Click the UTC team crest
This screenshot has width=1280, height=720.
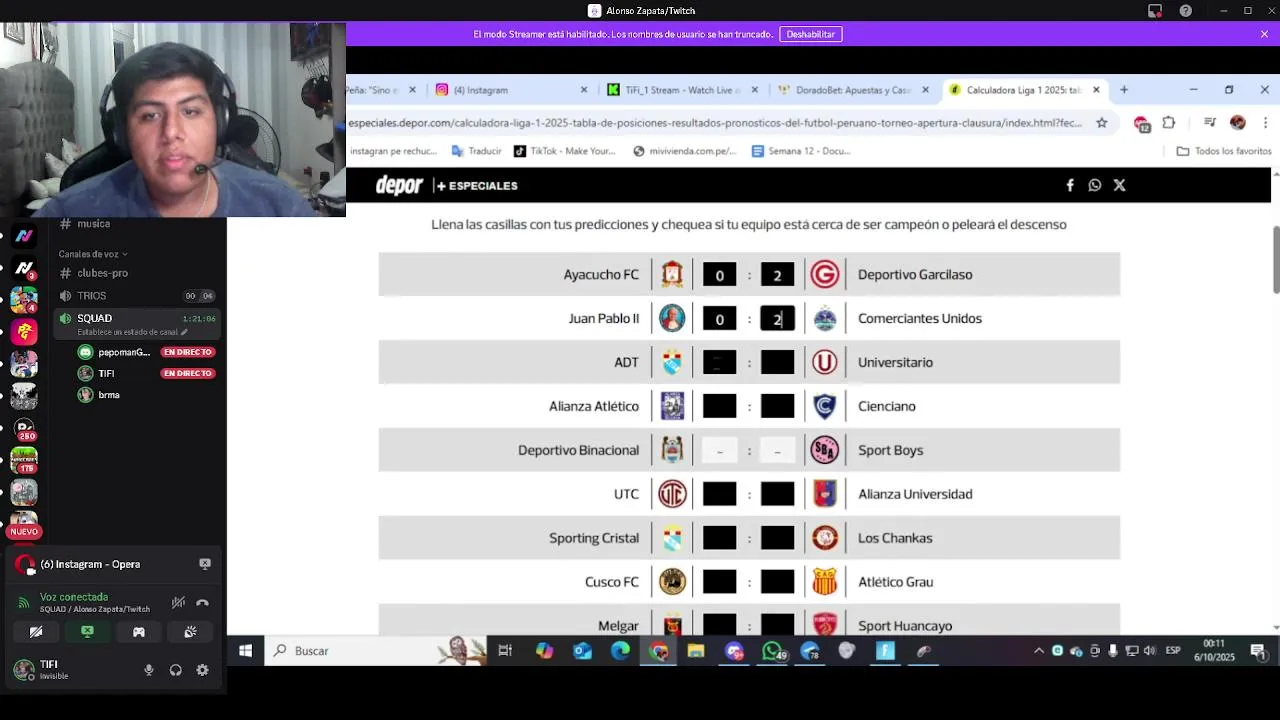point(672,494)
